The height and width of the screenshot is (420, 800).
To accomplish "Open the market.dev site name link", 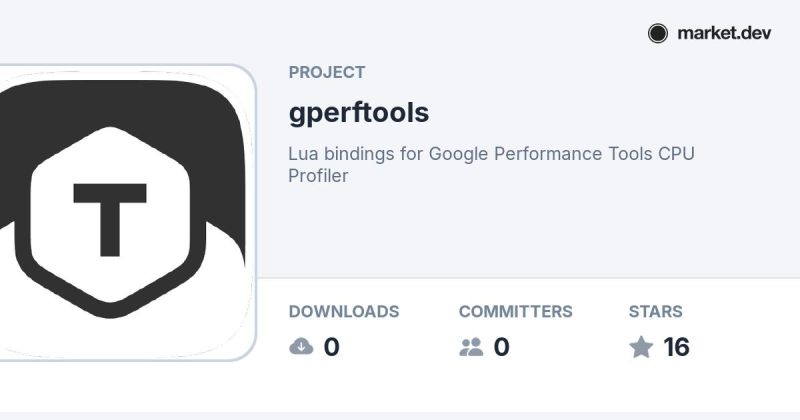I will pos(724,34).
